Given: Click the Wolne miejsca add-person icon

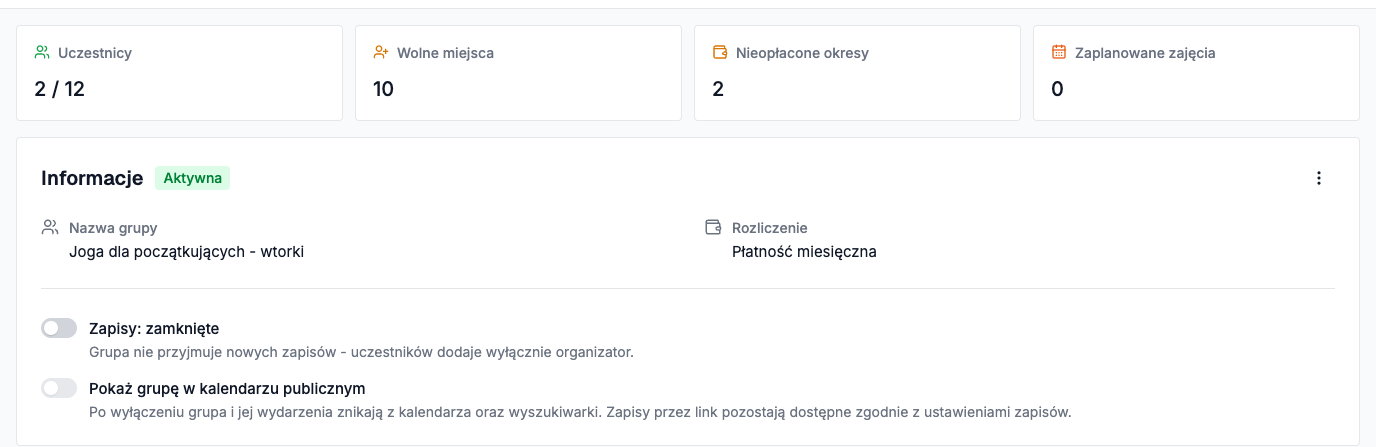Looking at the screenshot, I should [381, 52].
